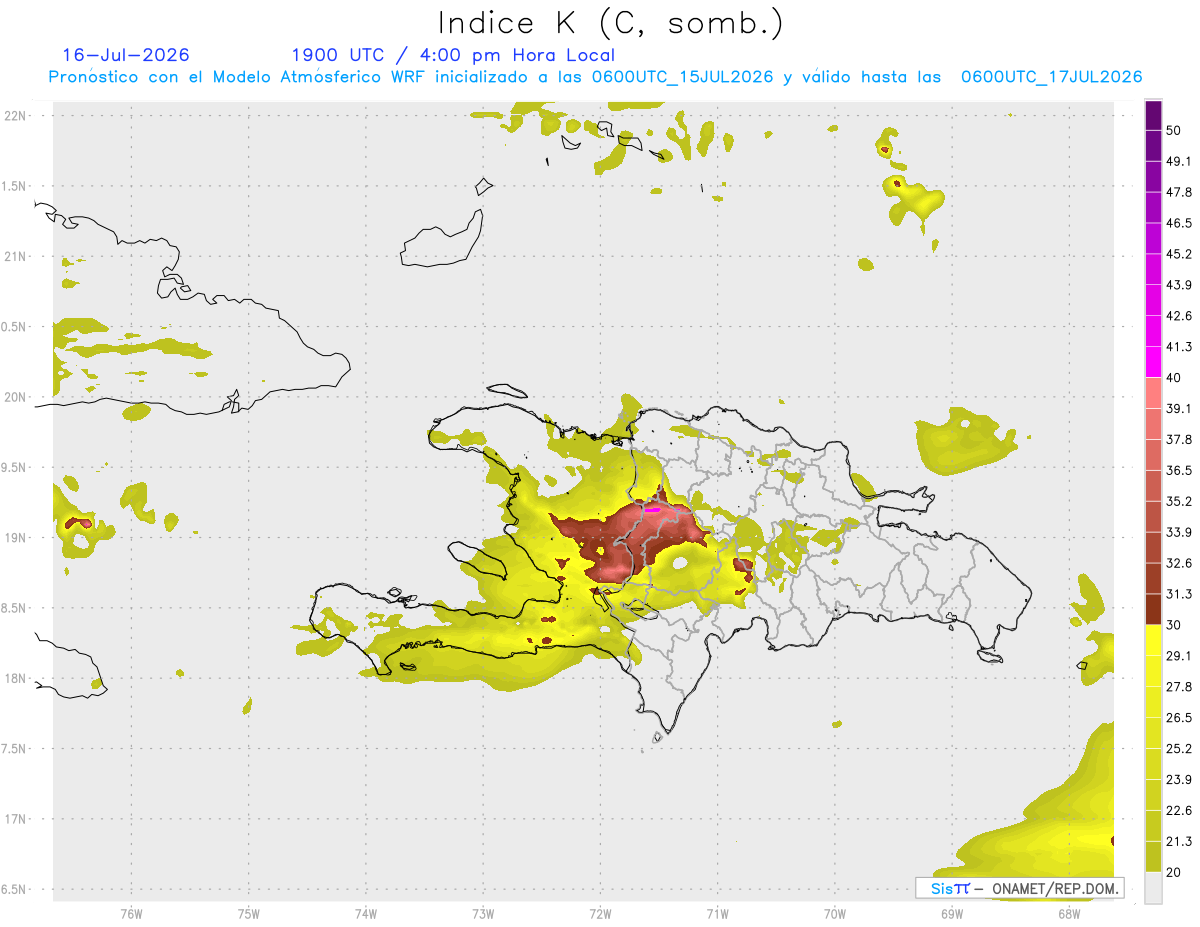Click the colorbar value 27.8
1200x927 pixels.
pyautogui.click(x=1178, y=686)
